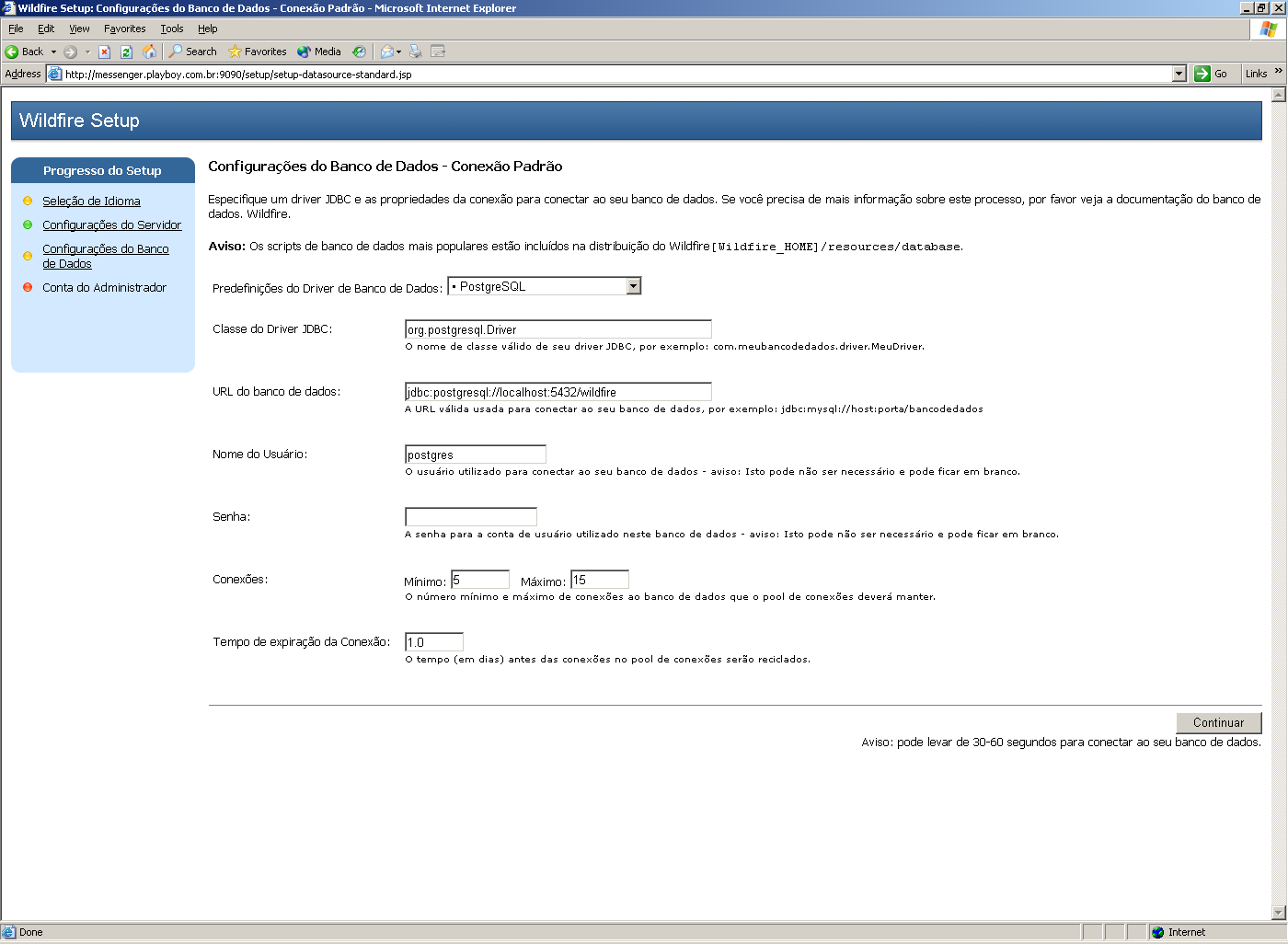
Task: Open Configurações do Banco de Dados link
Action: pos(105,256)
